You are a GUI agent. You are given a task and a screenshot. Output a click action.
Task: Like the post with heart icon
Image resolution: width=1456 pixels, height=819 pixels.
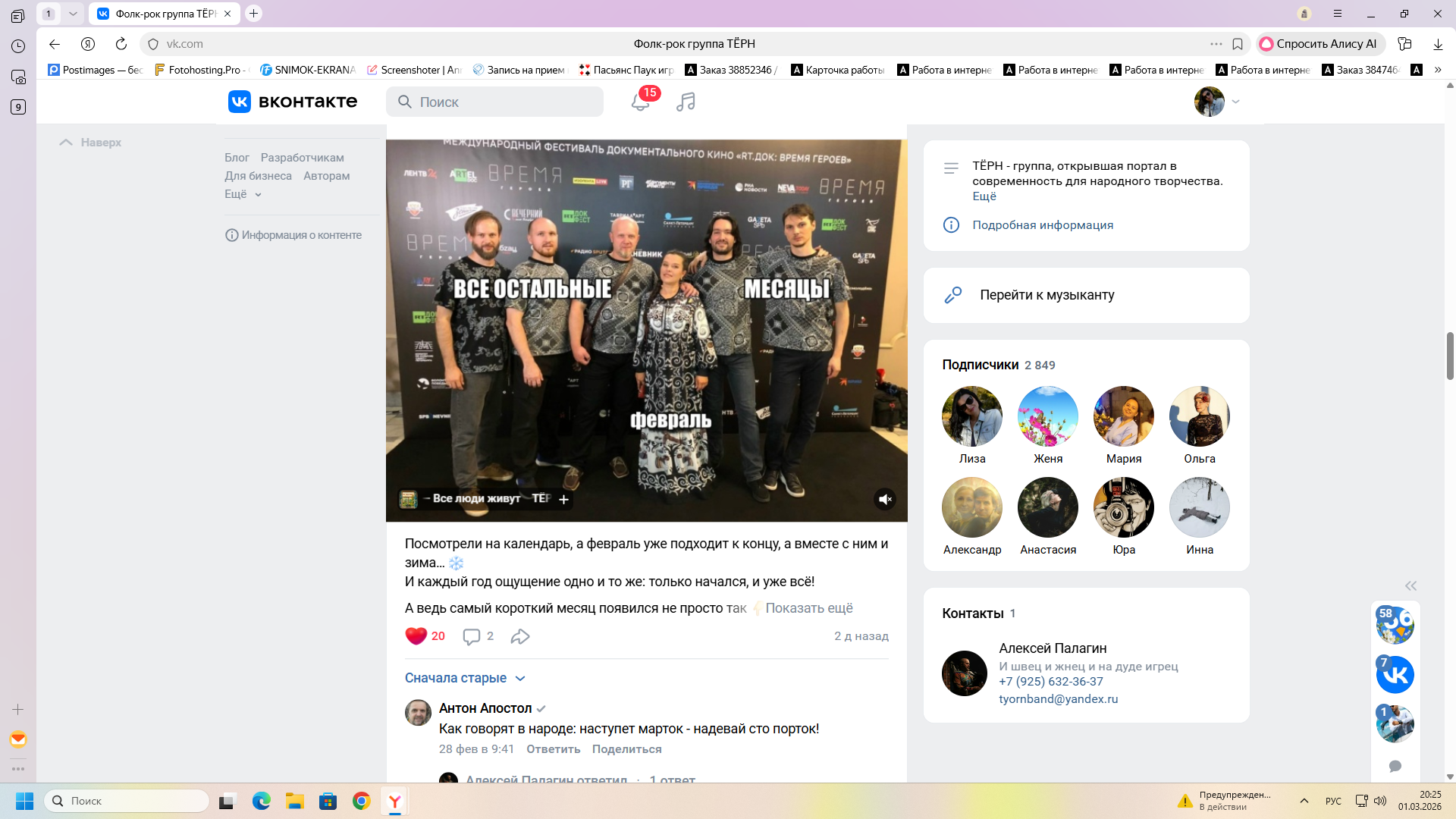click(416, 636)
